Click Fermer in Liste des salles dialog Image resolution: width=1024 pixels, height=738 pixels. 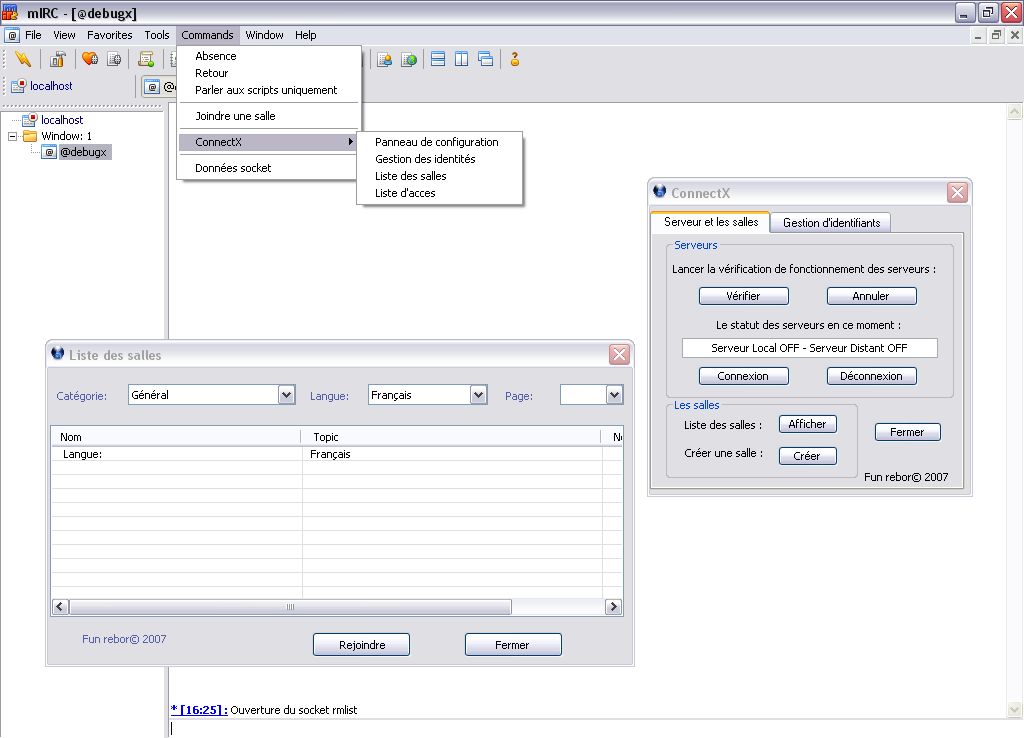[x=513, y=645]
